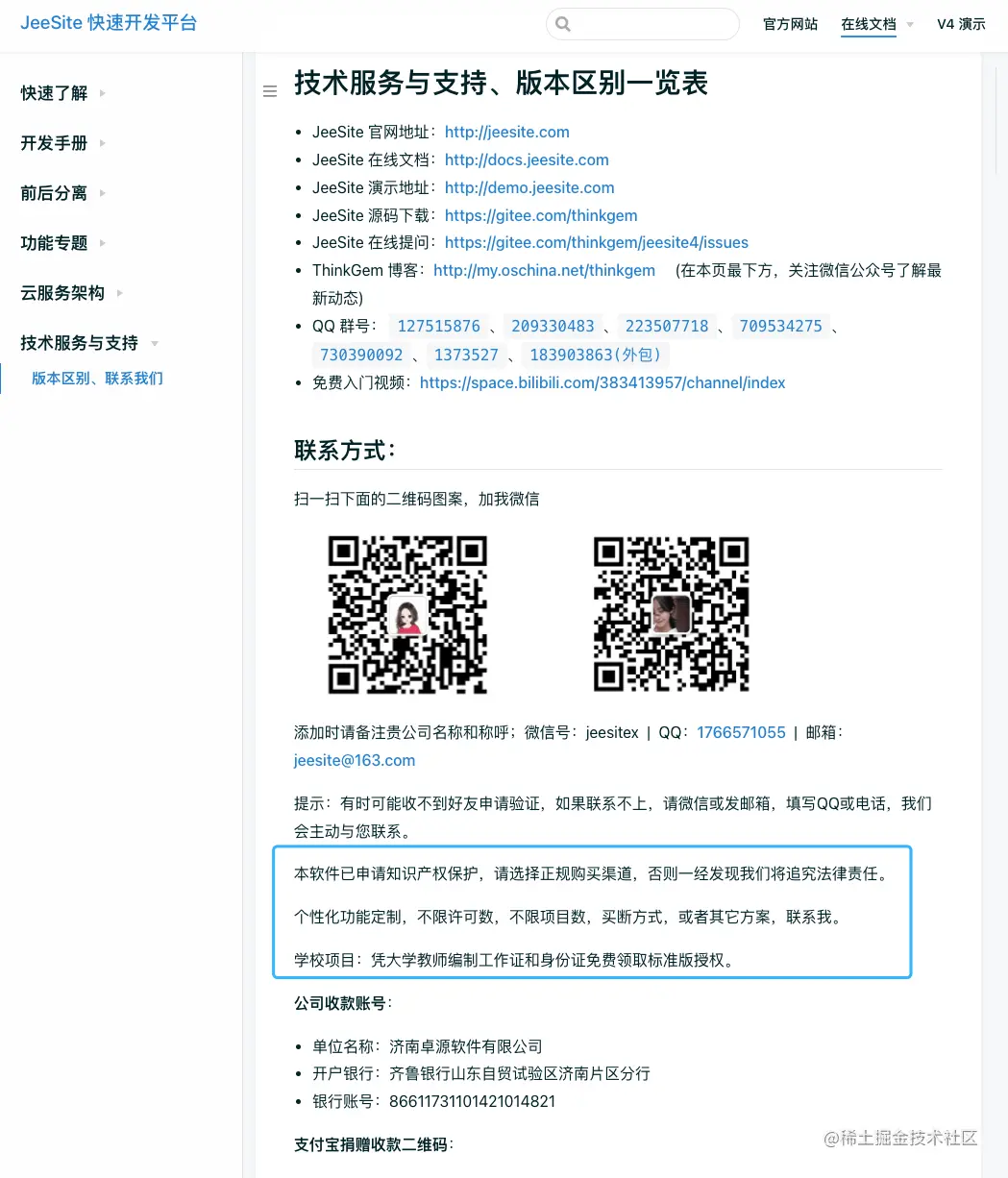The width and height of the screenshot is (1008, 1178).
Task: Open JeeSite 快速开发平台 home title
Action: [109, 23]
